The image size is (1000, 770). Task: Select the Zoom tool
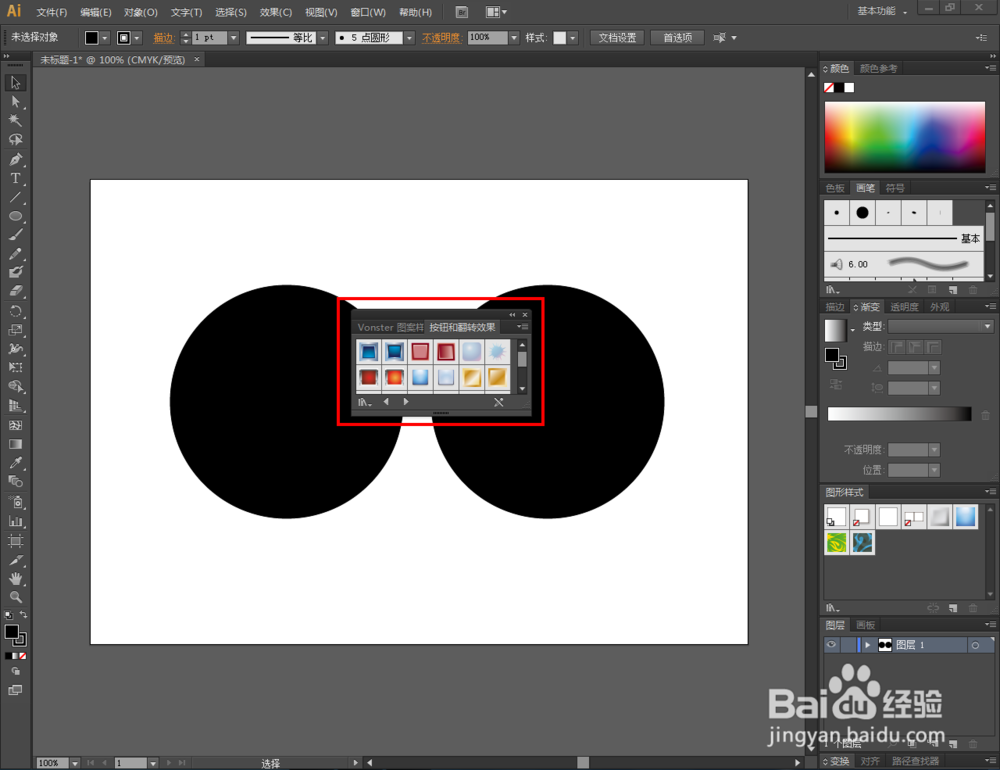[x=16, y=597]
